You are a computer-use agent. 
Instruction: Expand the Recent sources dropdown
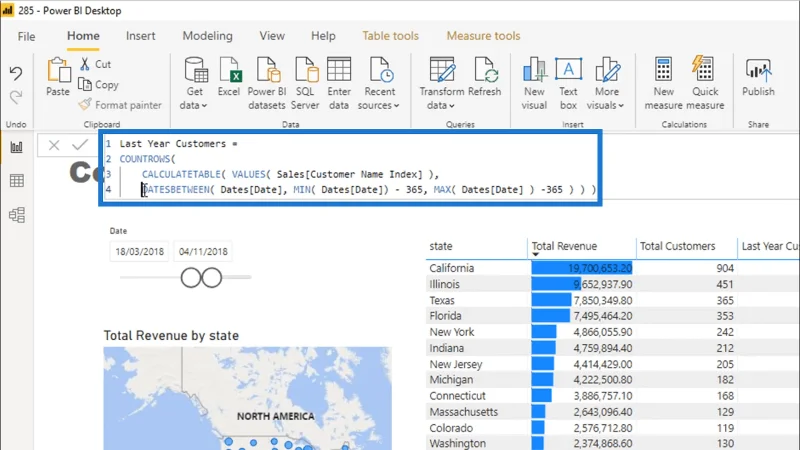[379, 83]
